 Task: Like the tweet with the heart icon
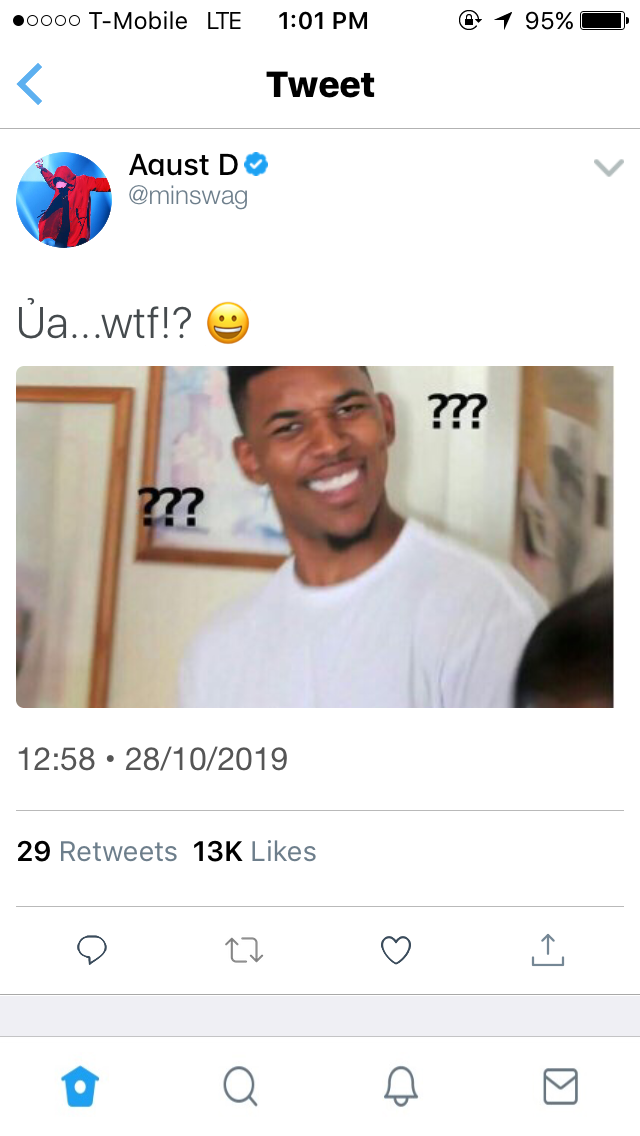396,951
